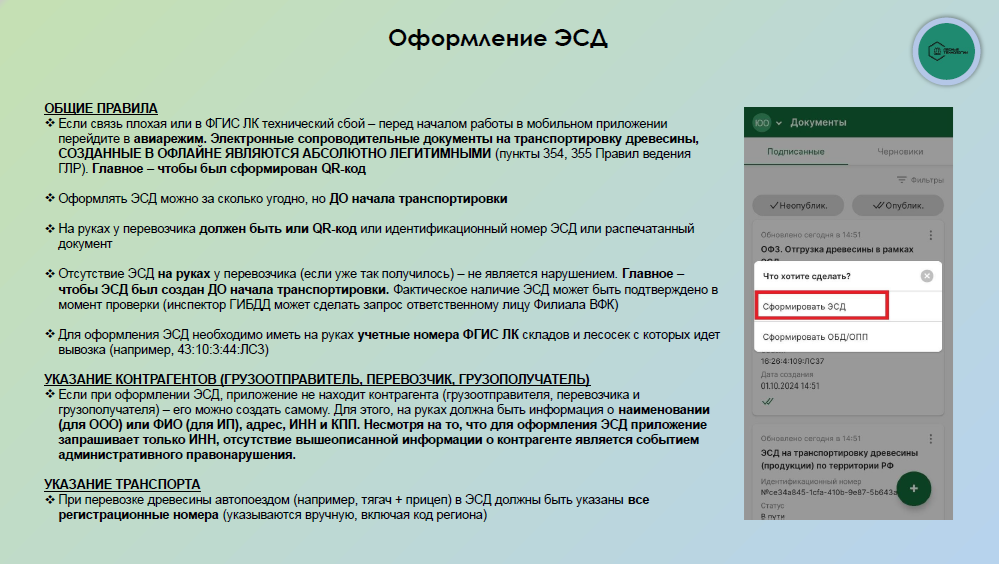Select 'Сформировать ЭСД' option
Viewport: 999px width, 564px height.
[x=820, y=306]
